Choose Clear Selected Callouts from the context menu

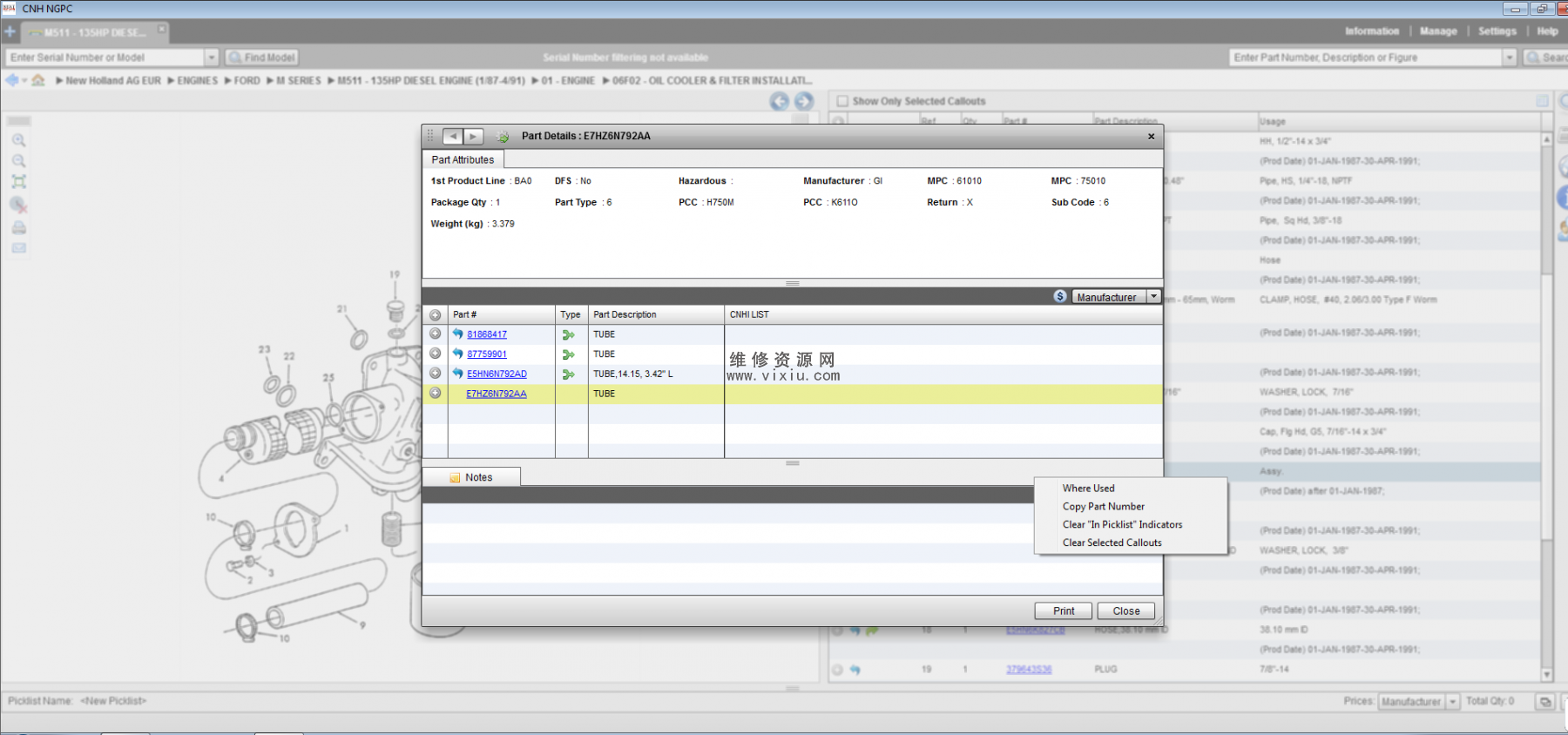coord(1112,543)
